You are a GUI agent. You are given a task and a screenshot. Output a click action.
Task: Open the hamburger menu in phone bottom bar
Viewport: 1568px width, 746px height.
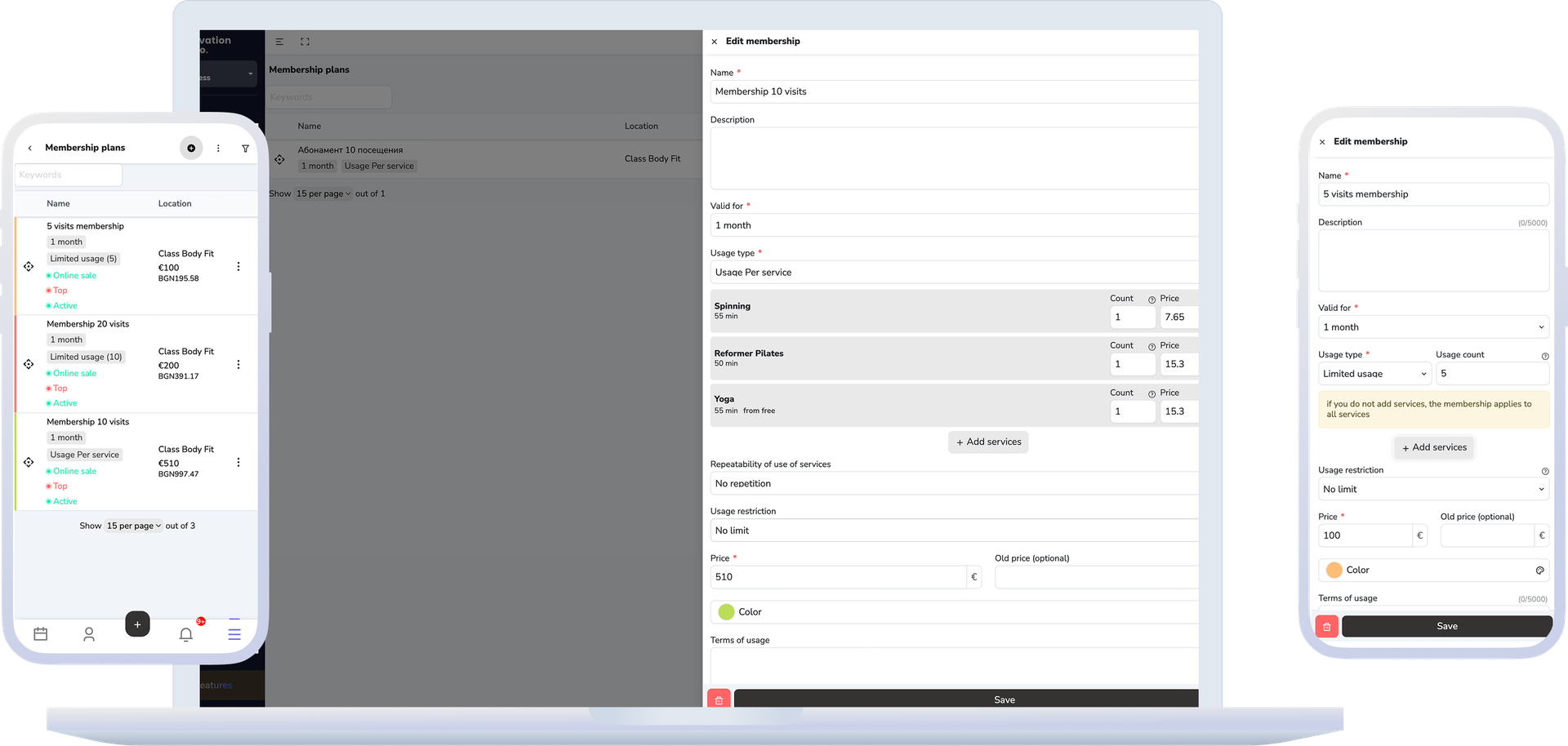234,633
